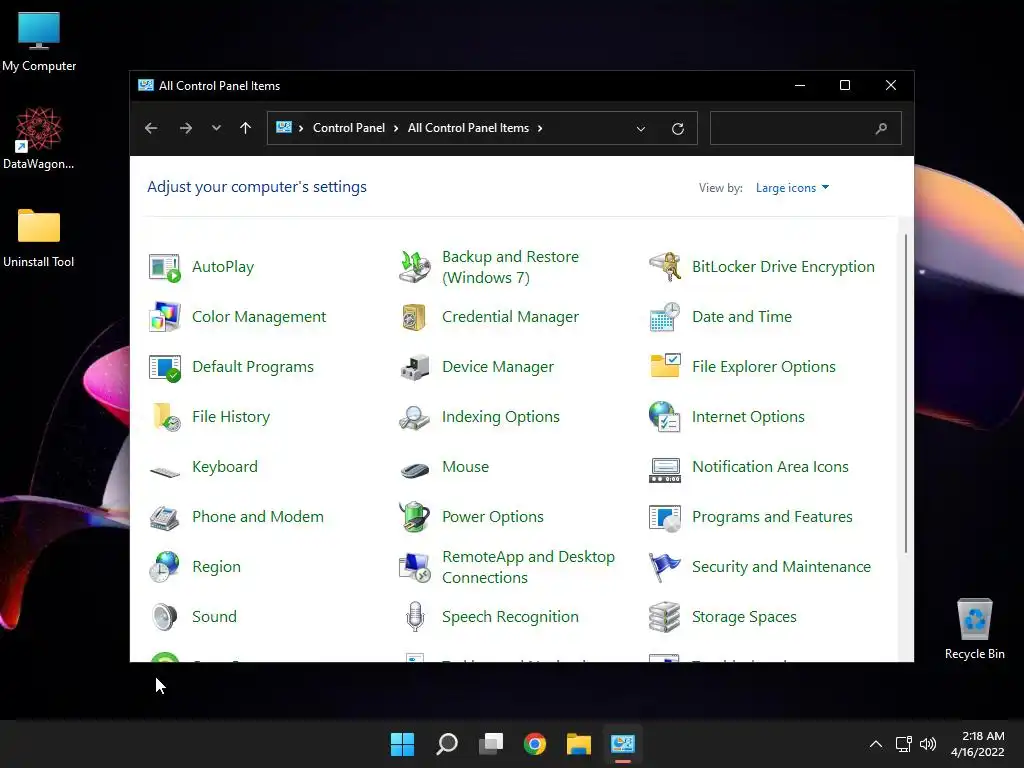Open the recent locations dropdown arrow
Screen dimensions: 1024x768
coord(216,128)
